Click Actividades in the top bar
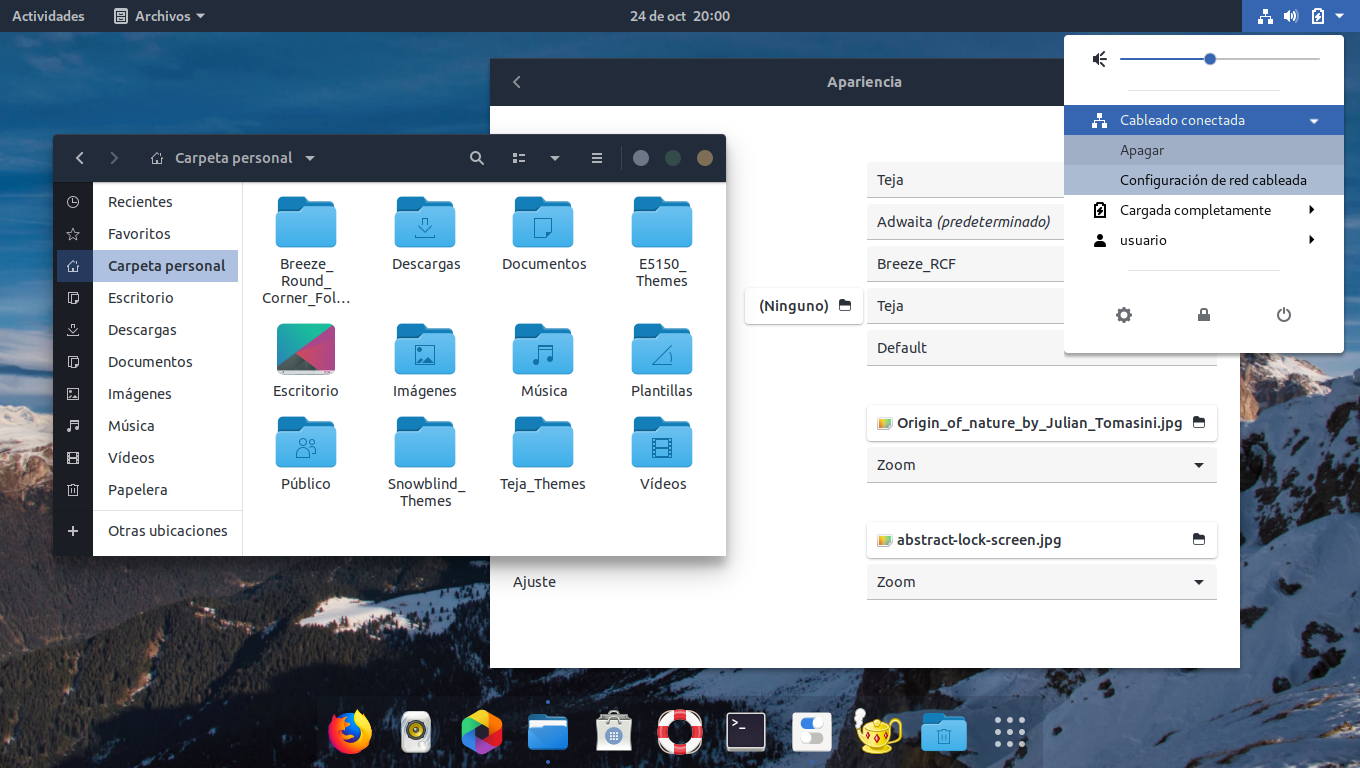1360x768 pixels. click(48, 16)
